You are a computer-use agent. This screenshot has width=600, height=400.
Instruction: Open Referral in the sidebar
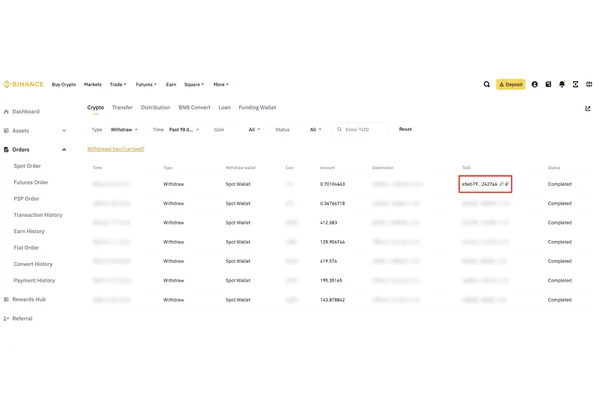pyautogui.click(x=22, y=318)
